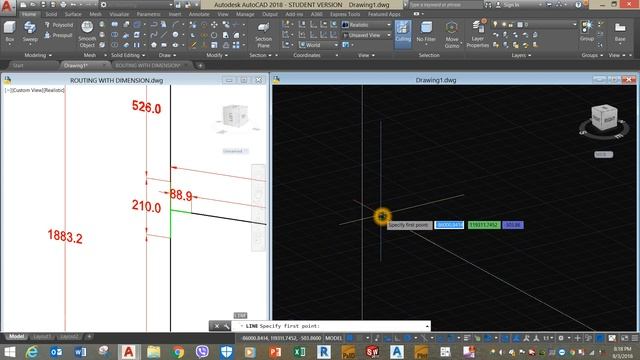This screenshot has height=360, width=640.
Task: Open SolidWorks from the taskbar
Action: point(372,351)
